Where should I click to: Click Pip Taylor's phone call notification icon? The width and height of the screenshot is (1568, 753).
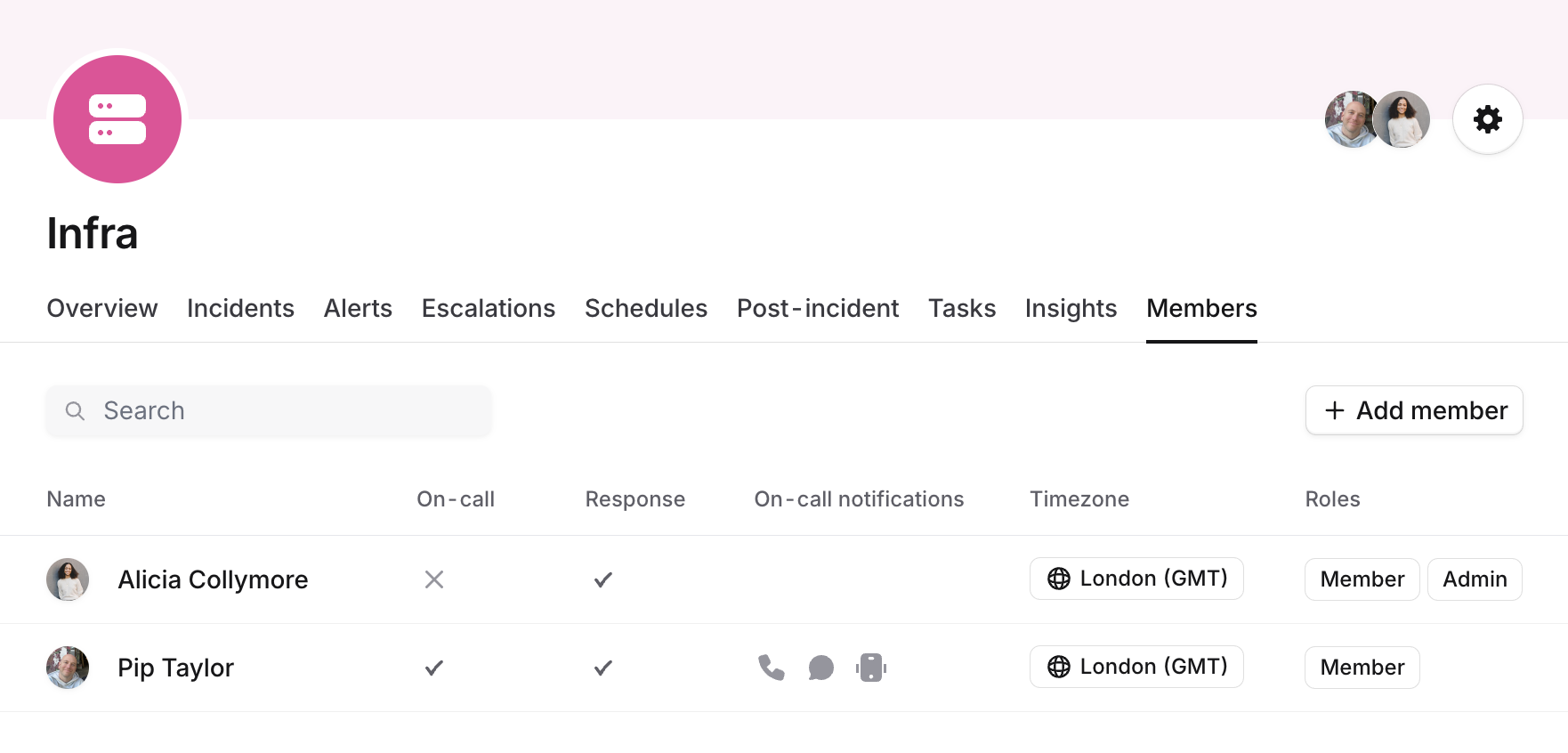[x=772, y=668]
